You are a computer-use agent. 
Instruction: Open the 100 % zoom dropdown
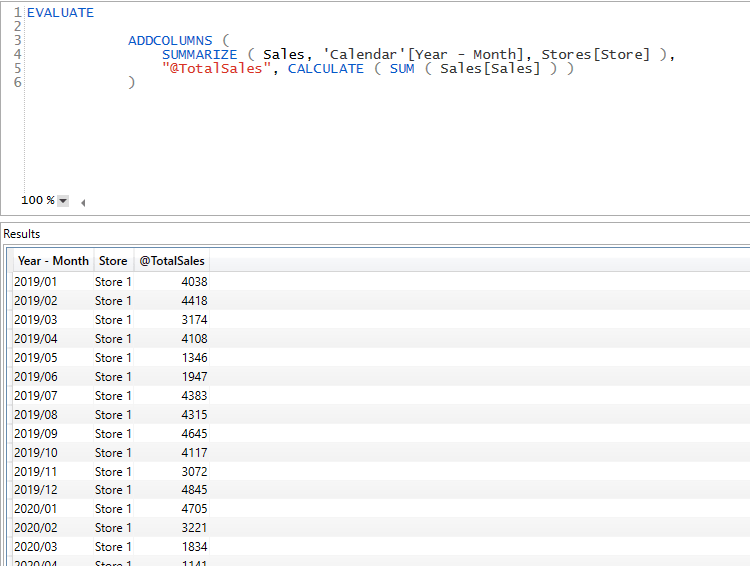(63, 201)
